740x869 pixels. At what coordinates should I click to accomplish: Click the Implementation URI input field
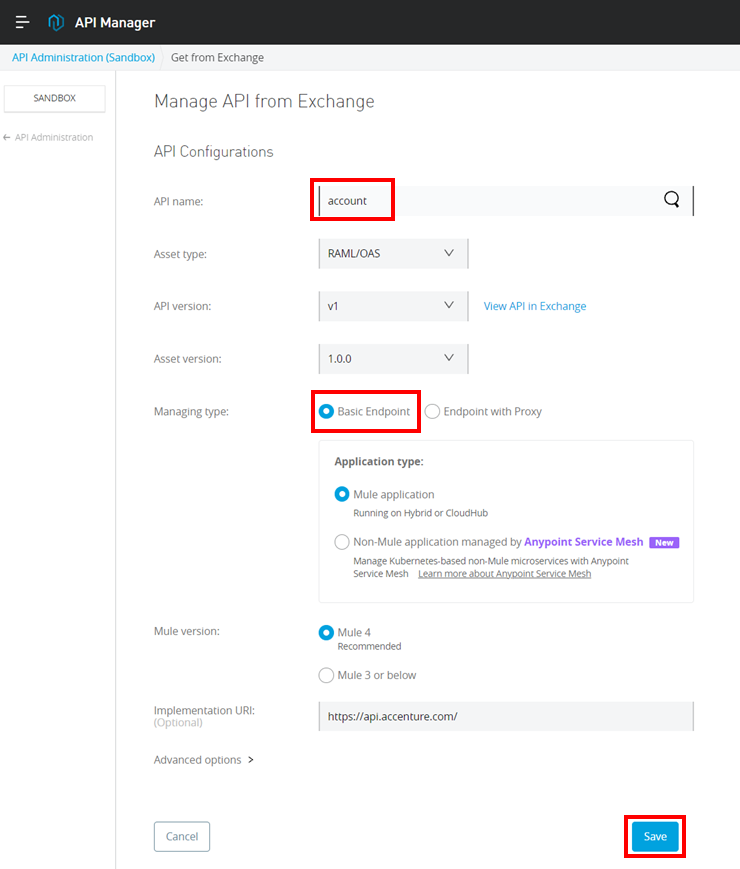[x=505, y=716]
